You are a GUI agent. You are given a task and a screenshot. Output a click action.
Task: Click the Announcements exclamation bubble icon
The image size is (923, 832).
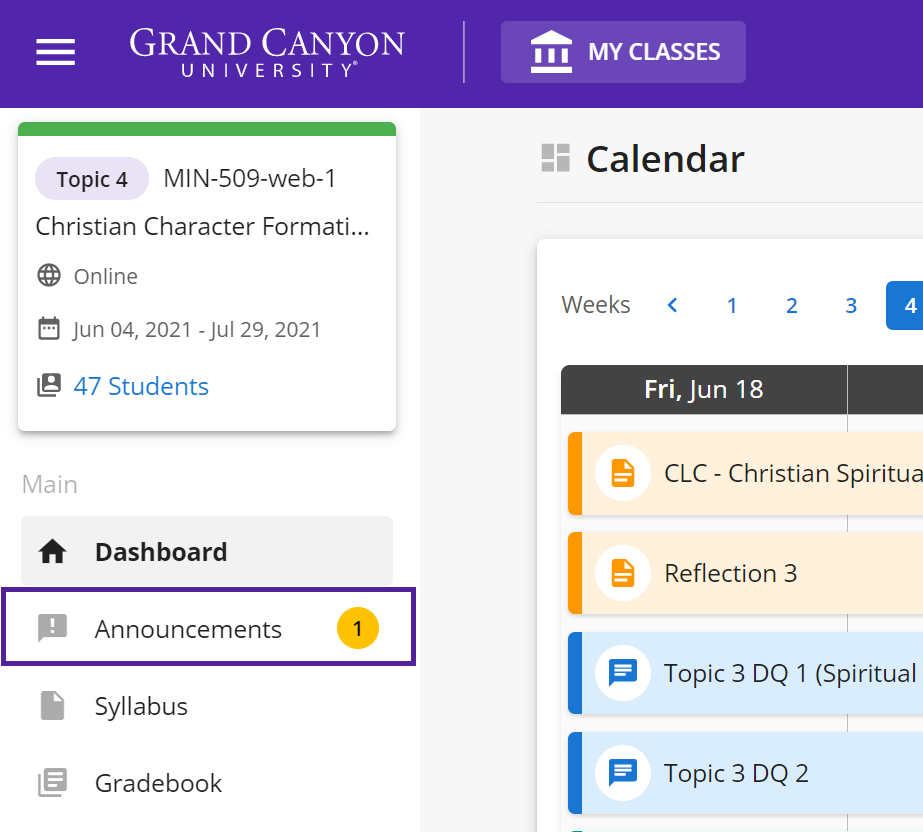click(x=52, y=628)
